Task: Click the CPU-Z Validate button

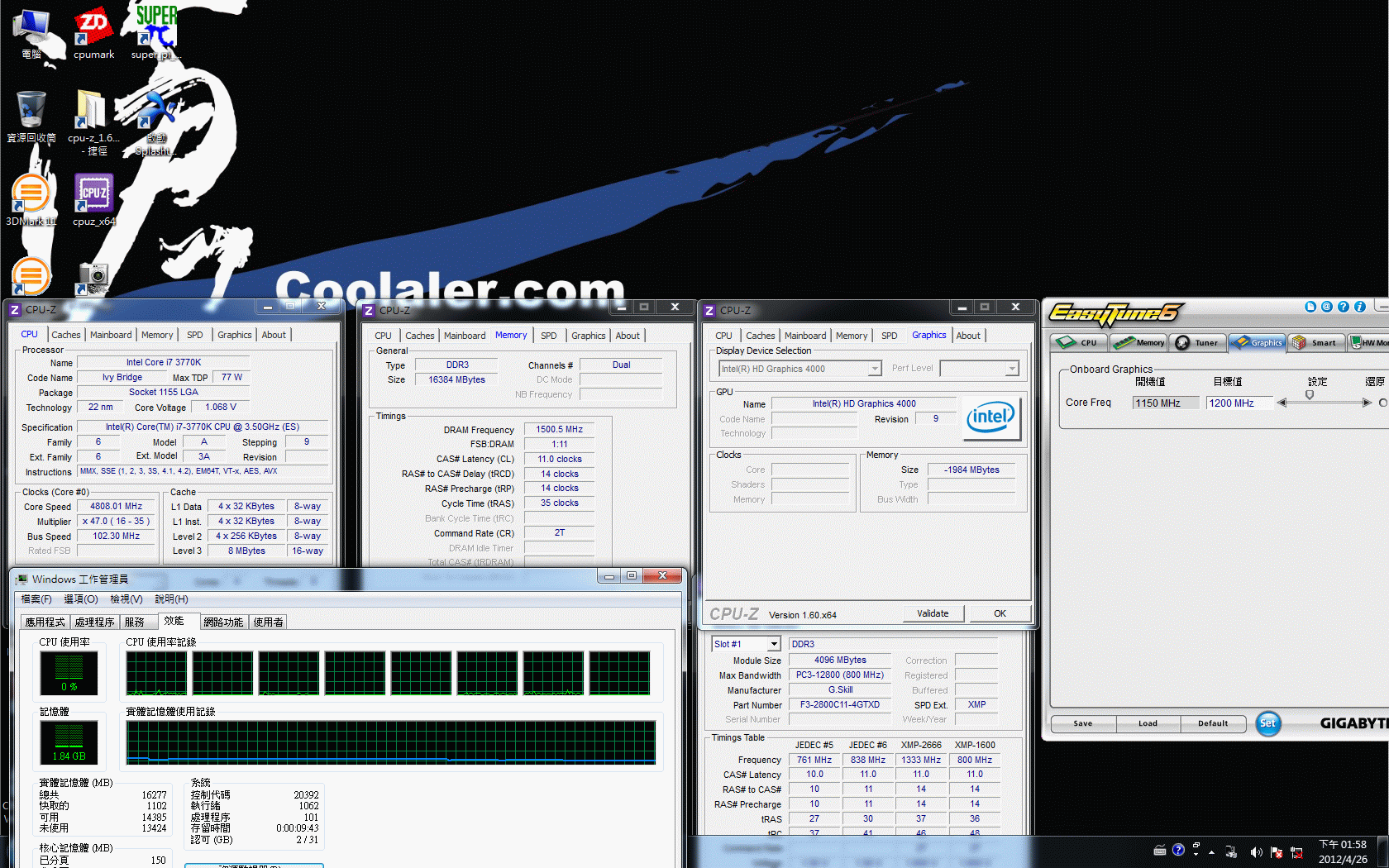Action: pos(933,613)
